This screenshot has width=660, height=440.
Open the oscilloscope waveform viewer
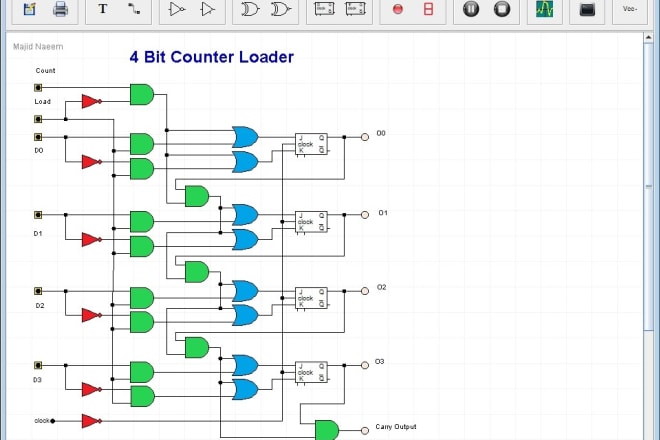[x=545, y=9]
